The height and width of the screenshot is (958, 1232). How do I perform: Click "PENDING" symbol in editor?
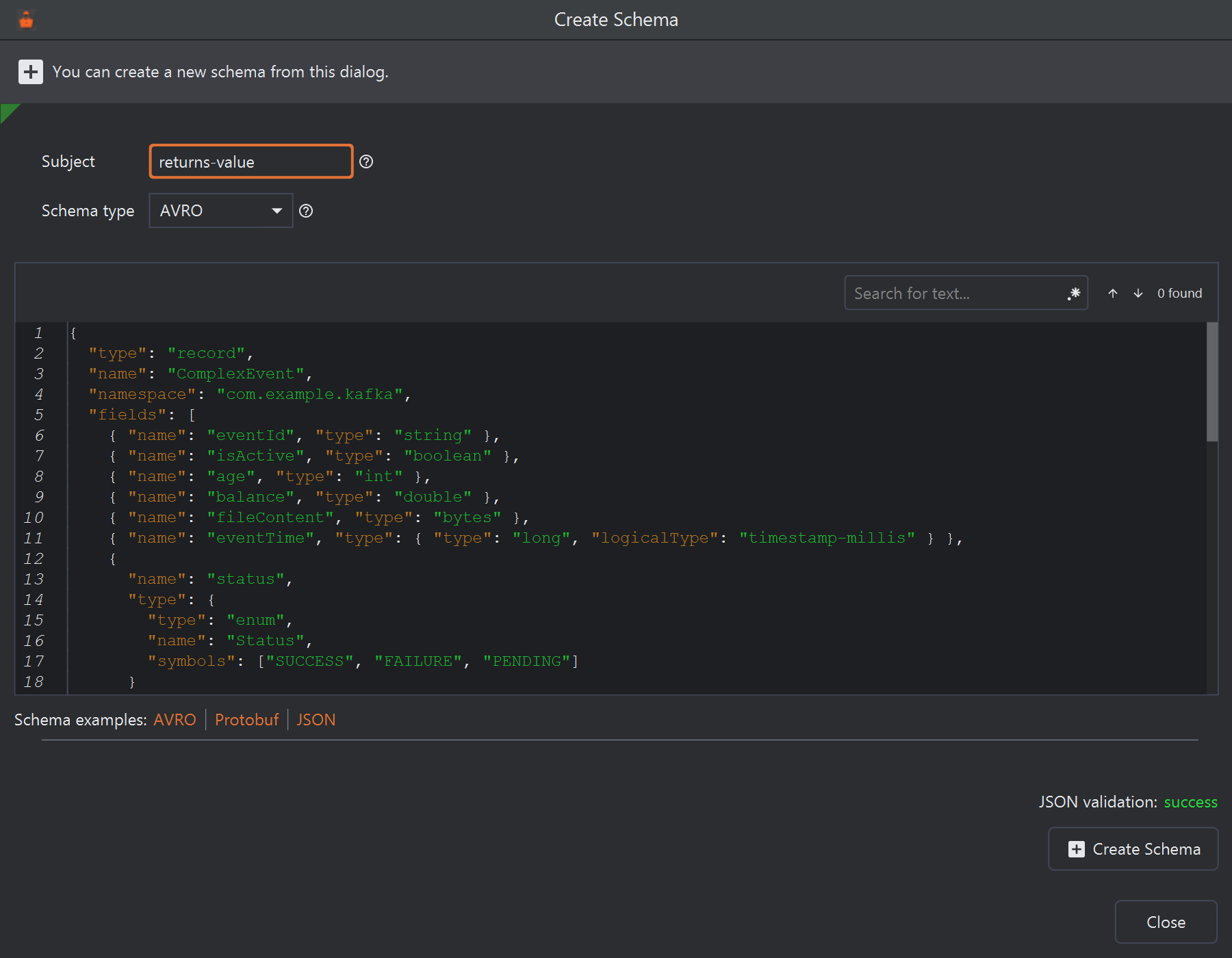point(527,662)
